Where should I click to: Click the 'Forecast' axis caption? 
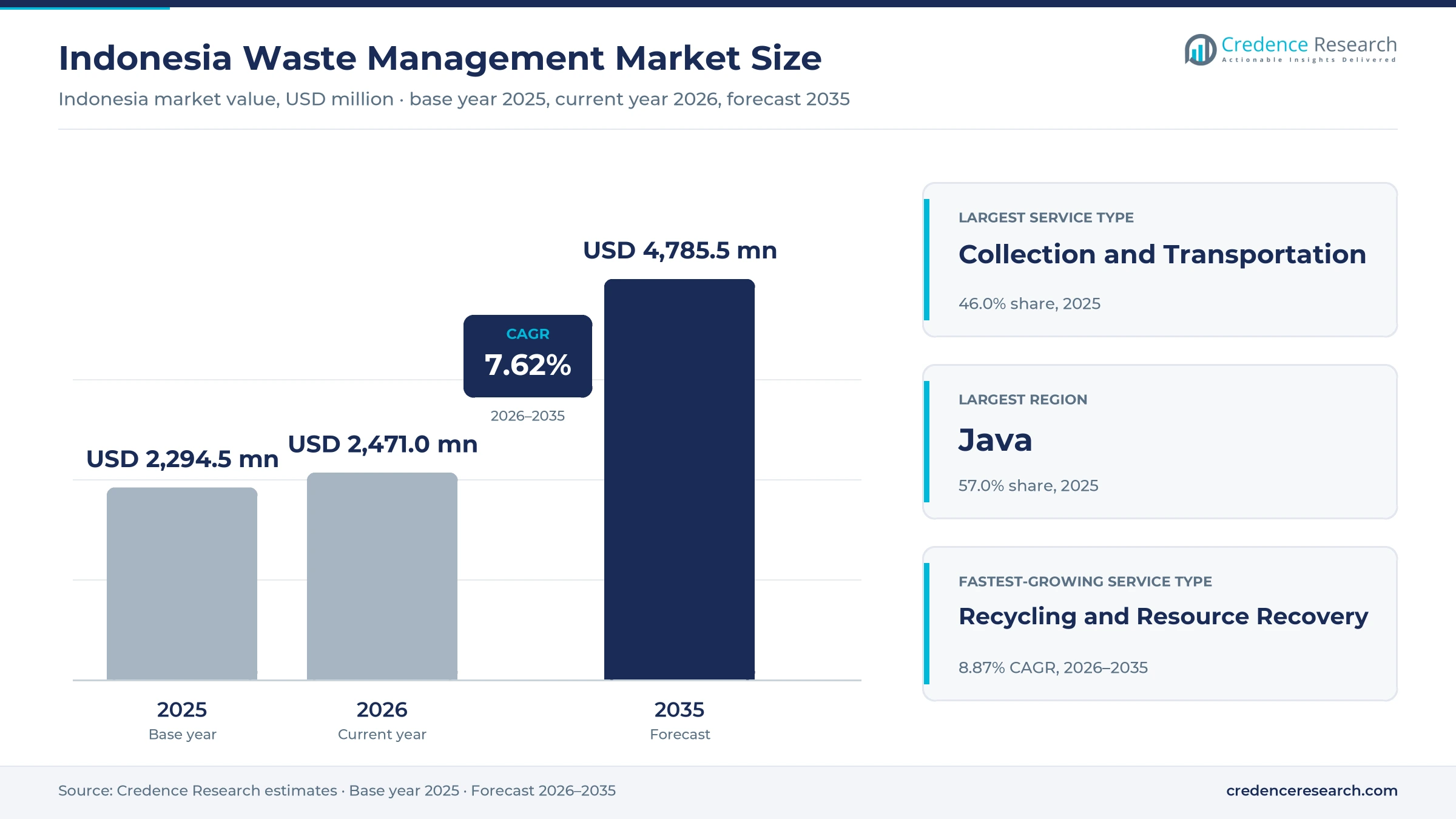(679, 735)
